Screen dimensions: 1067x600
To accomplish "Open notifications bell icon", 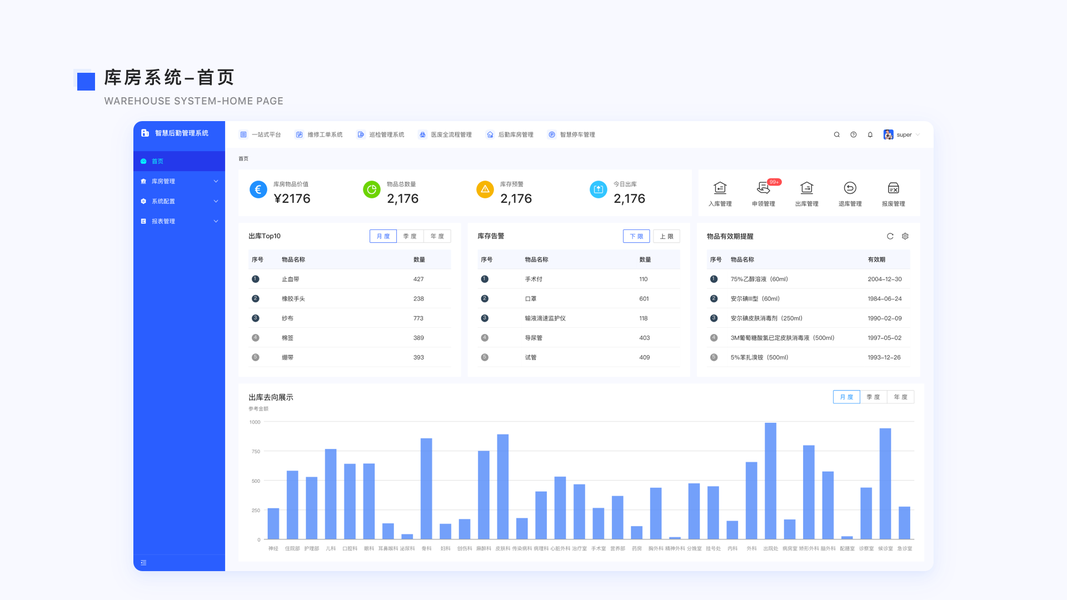I will point(870,135).
